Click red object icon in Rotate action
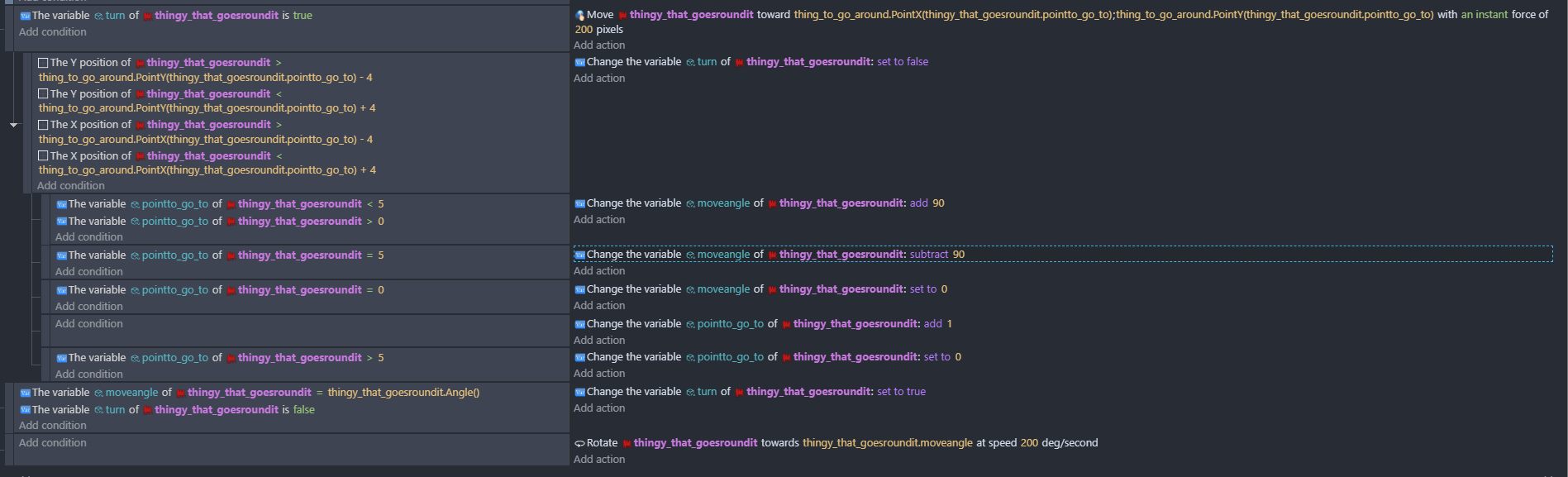Image resolution: width=1568 pixels, height=477 pixels. pos(627,443)
